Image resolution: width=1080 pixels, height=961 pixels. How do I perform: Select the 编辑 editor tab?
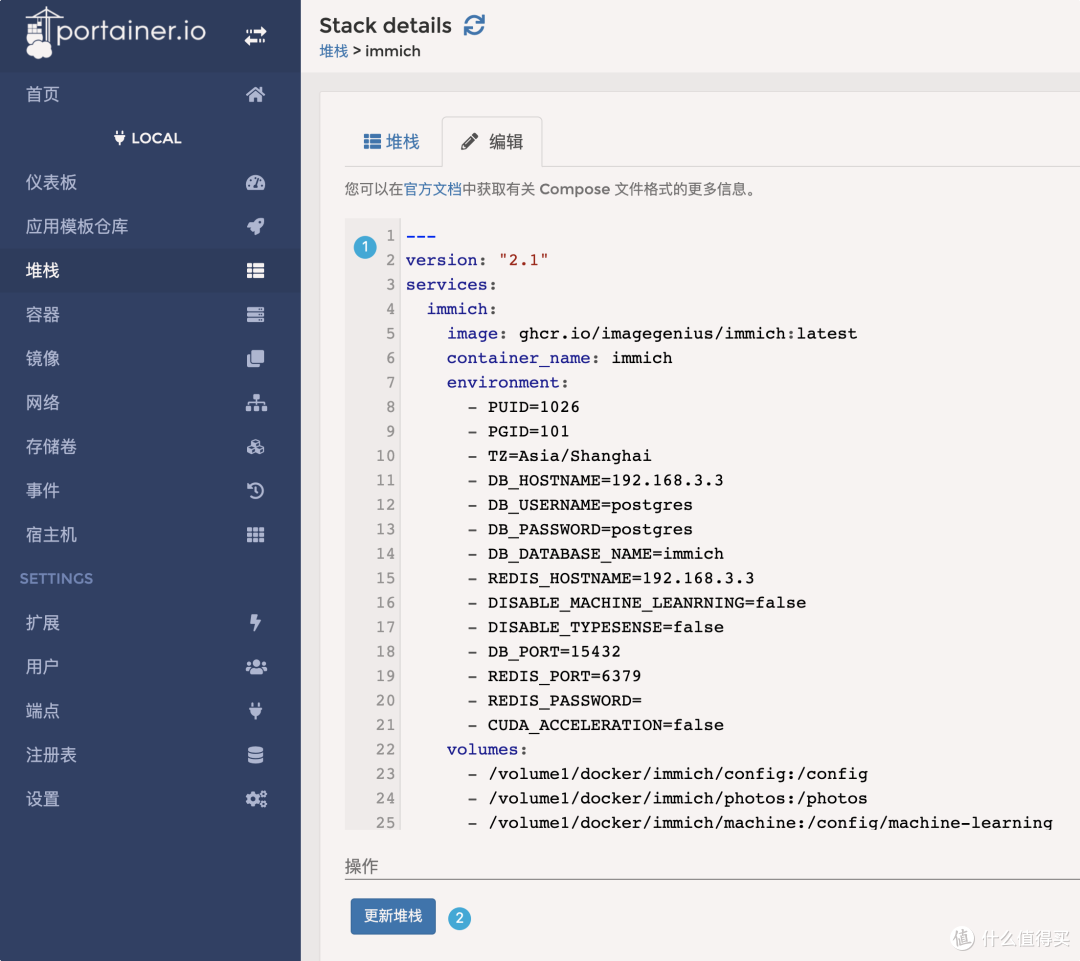[x=492, y=142]
